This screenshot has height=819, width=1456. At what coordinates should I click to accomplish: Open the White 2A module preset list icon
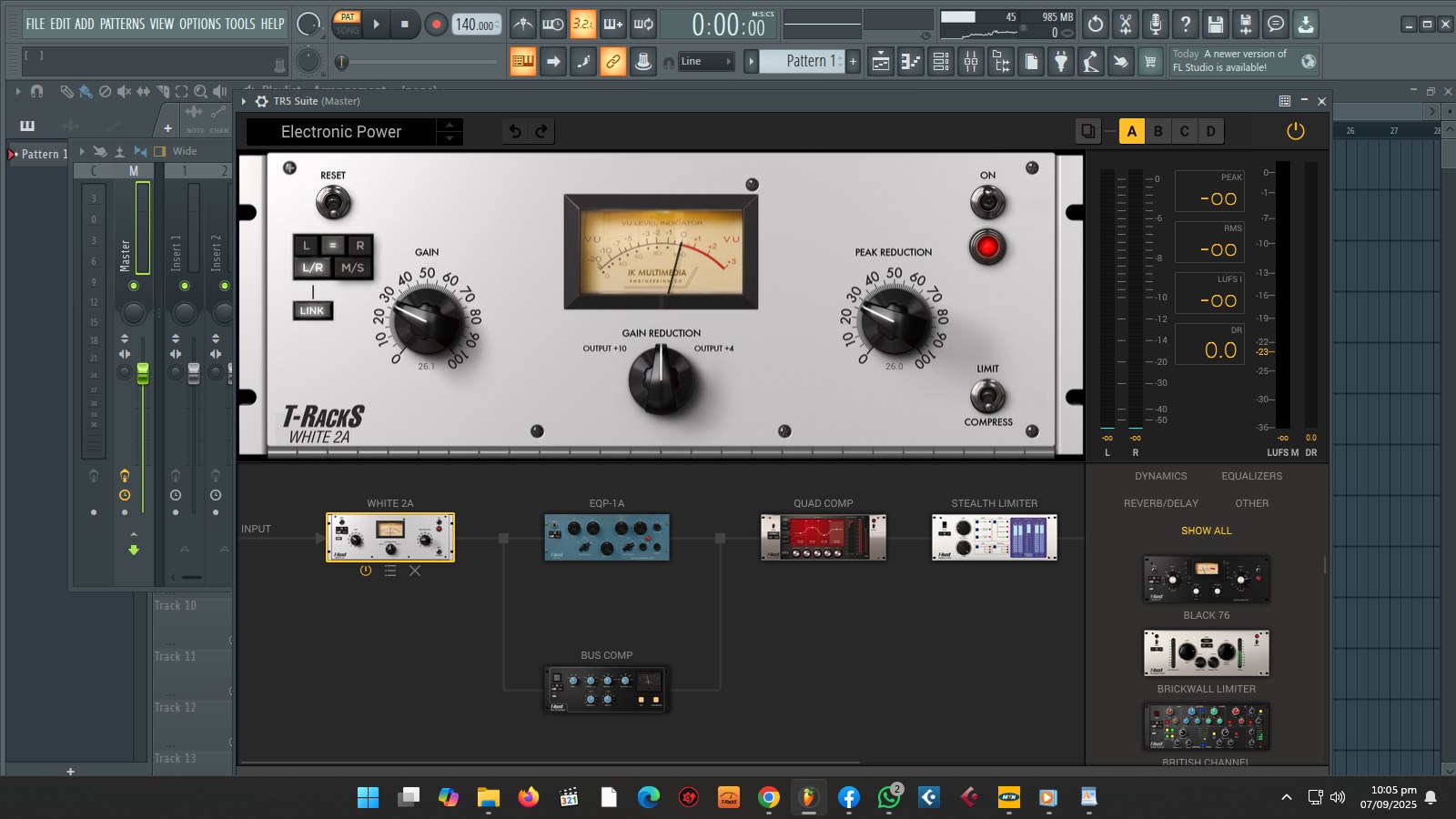(x=389, y=571)
